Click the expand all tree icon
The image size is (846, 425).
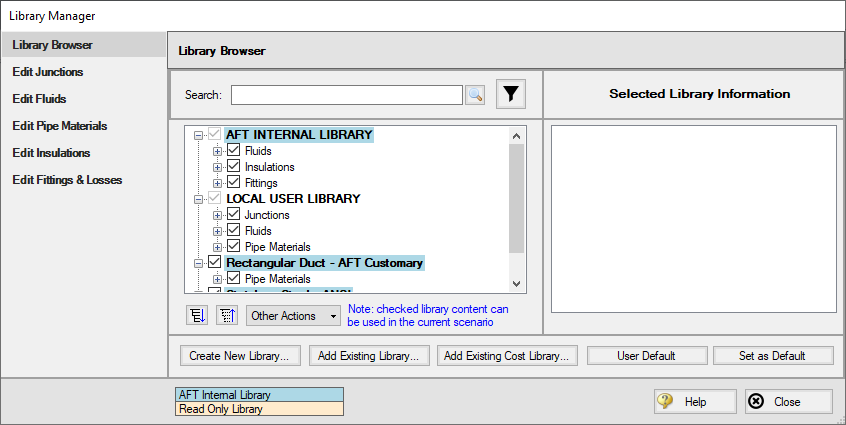point(197,316)
